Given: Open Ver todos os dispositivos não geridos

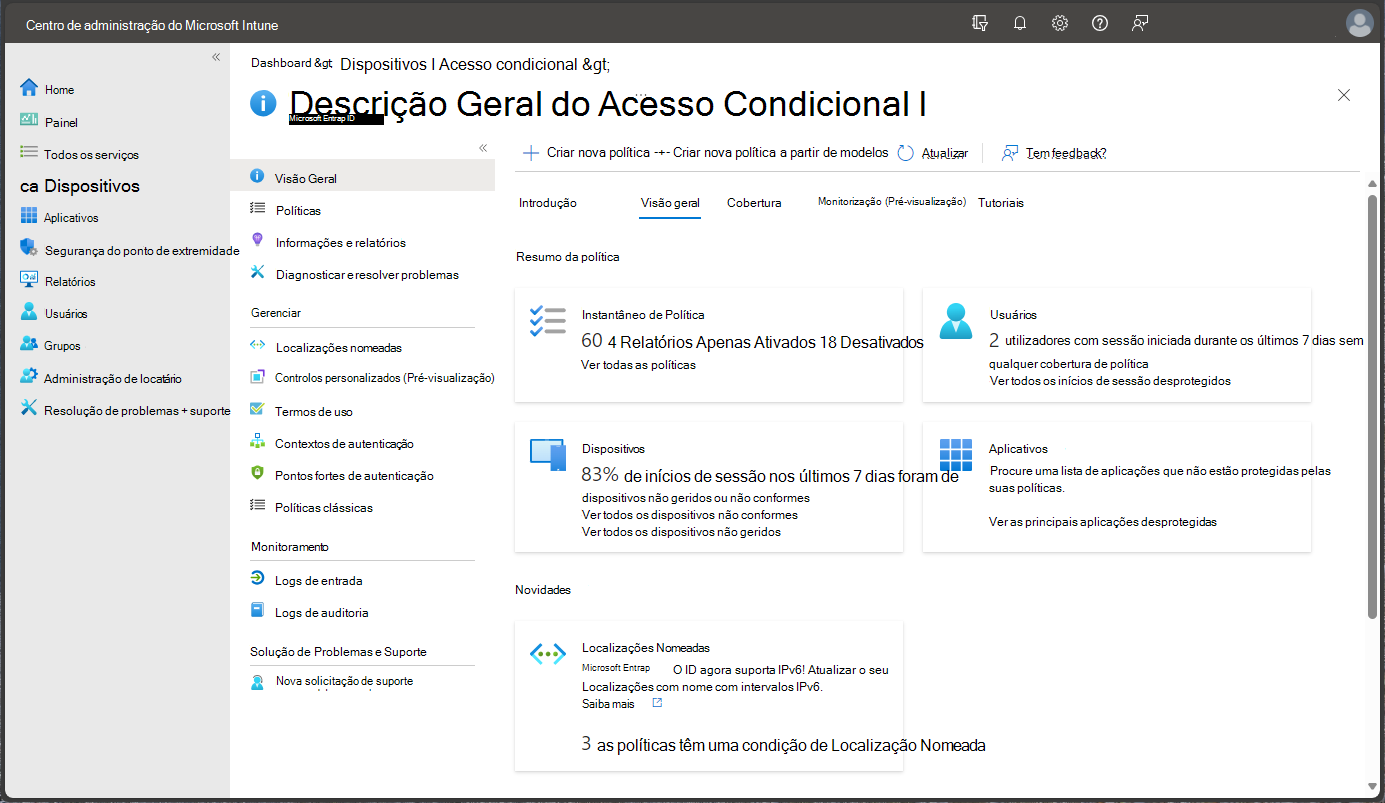Looking at the screenshot, I should point(681,532).
